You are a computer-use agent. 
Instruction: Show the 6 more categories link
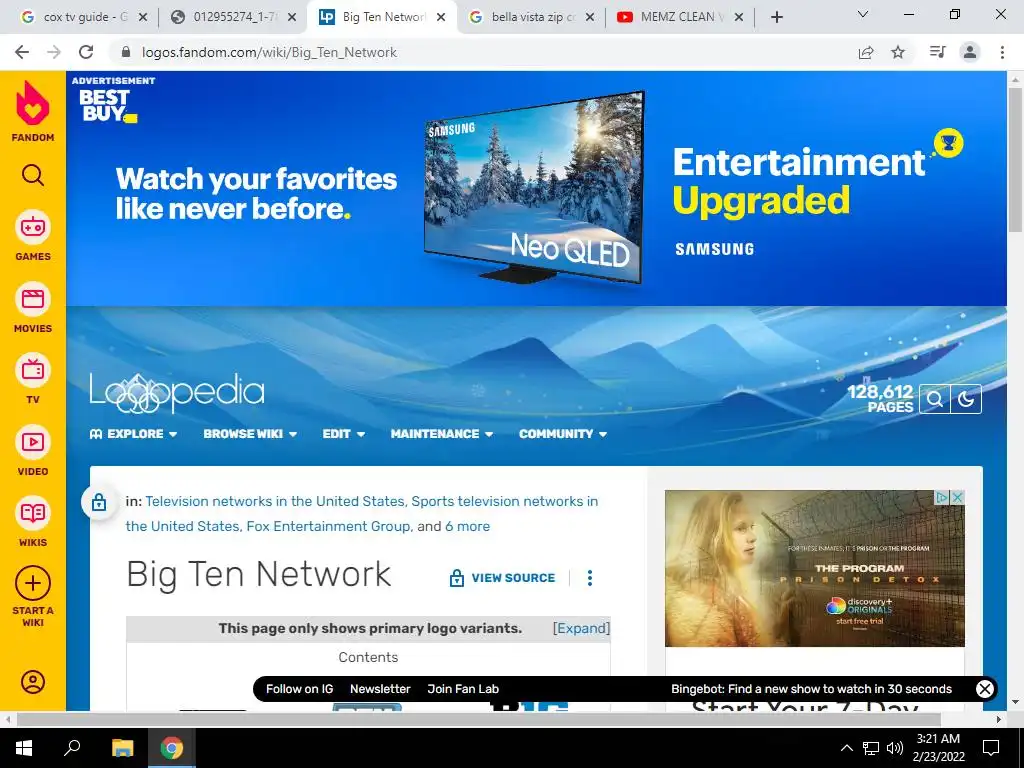click(468, 526)
